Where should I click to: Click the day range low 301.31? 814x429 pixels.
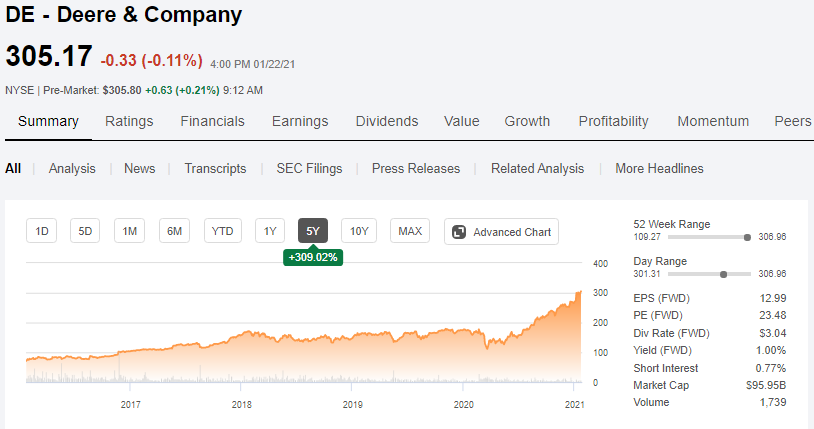coord(647,274)
